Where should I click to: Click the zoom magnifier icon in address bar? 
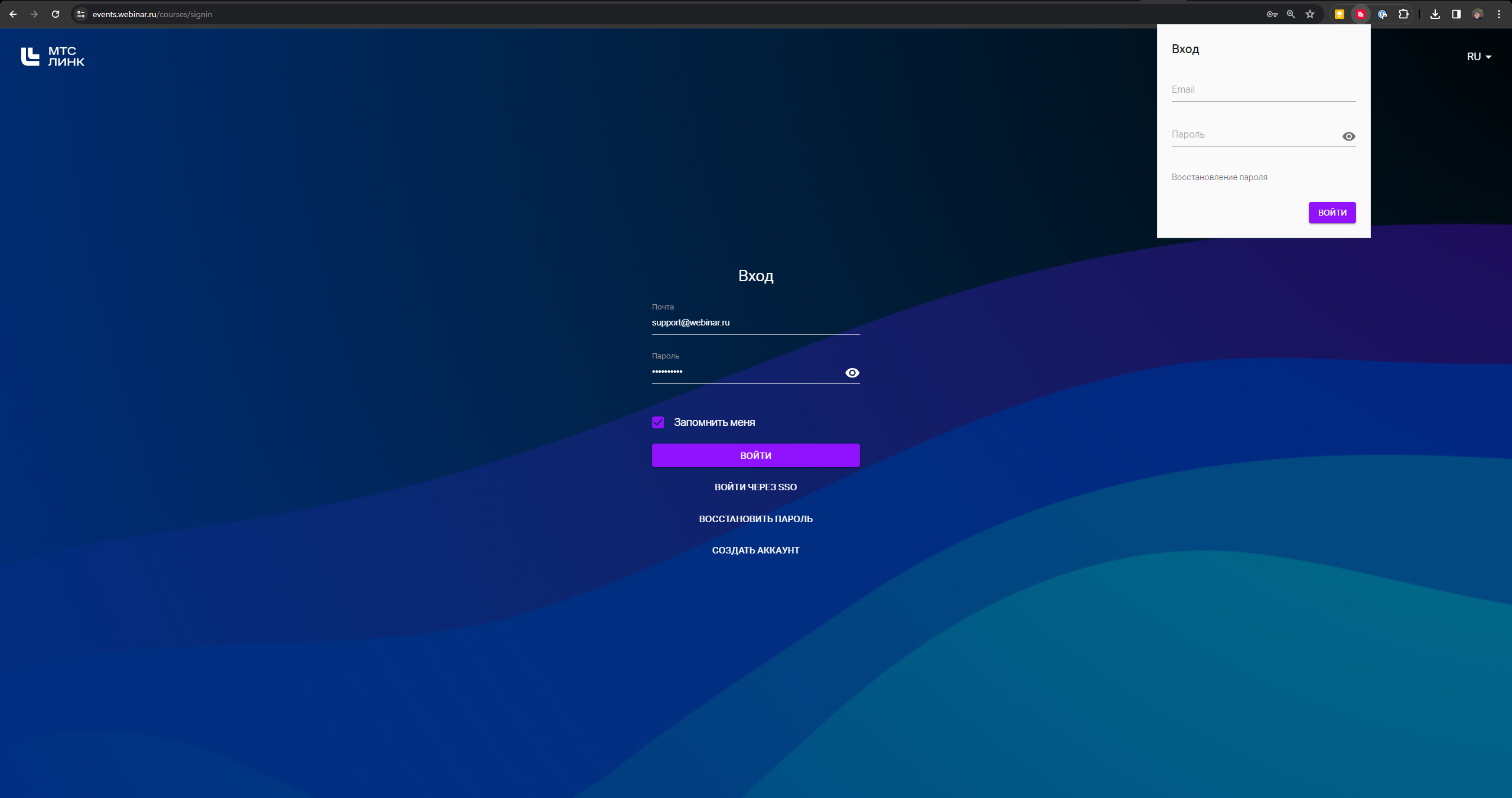[x=1291, y=14]
